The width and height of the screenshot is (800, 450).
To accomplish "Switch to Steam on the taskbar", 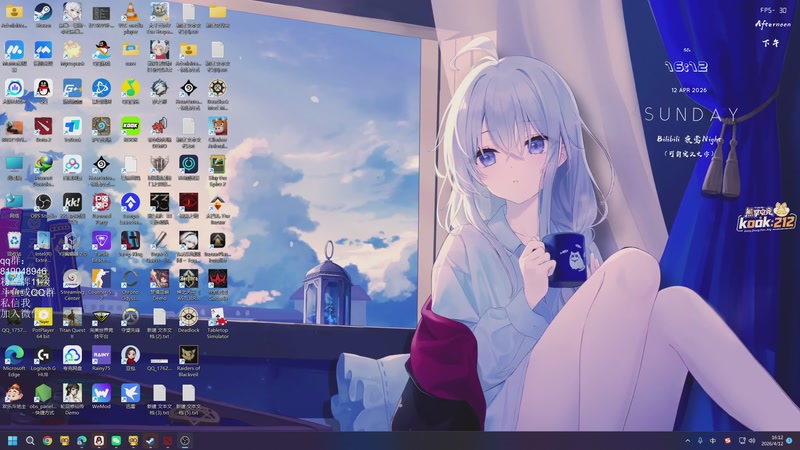I will tap(151, 440).
